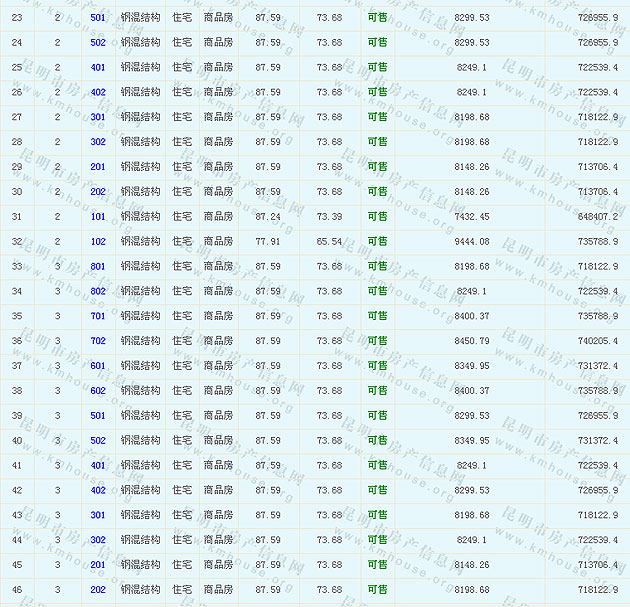Screen dimensions: 630x607
Task: Open room 401 link in row 25
Action: pos(97,68)
